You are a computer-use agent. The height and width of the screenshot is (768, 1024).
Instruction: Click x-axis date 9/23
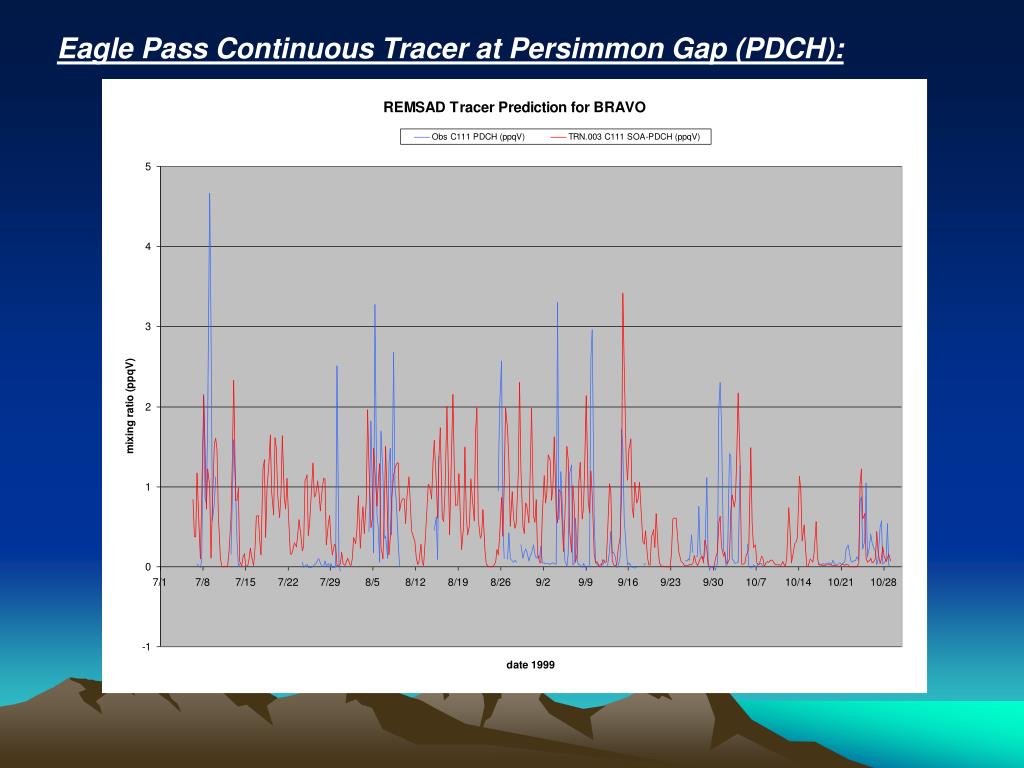(670, 582)
